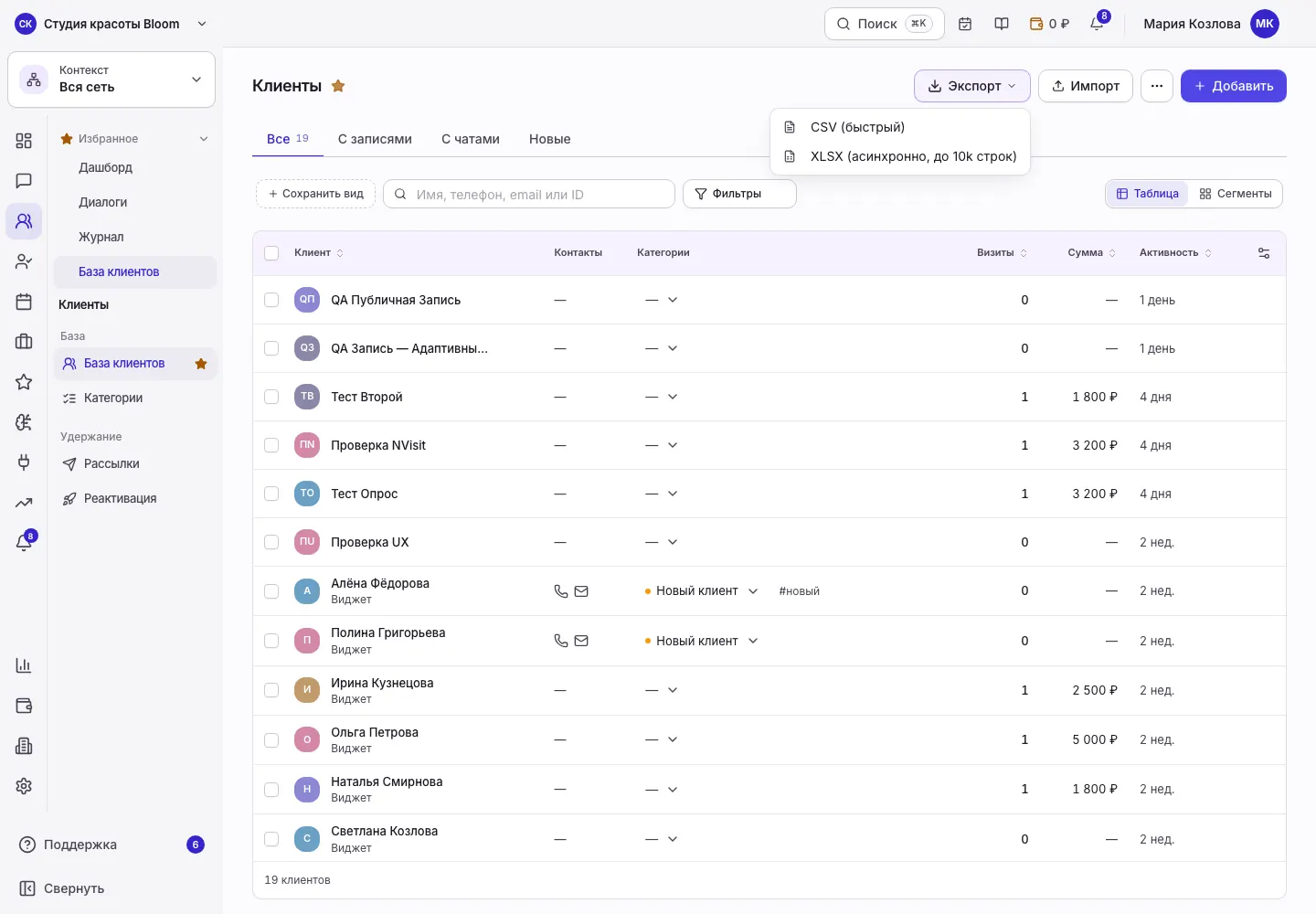Sort by the Визиты column header
Screen dimensions: 1316x914
[x=1002, y=253]
